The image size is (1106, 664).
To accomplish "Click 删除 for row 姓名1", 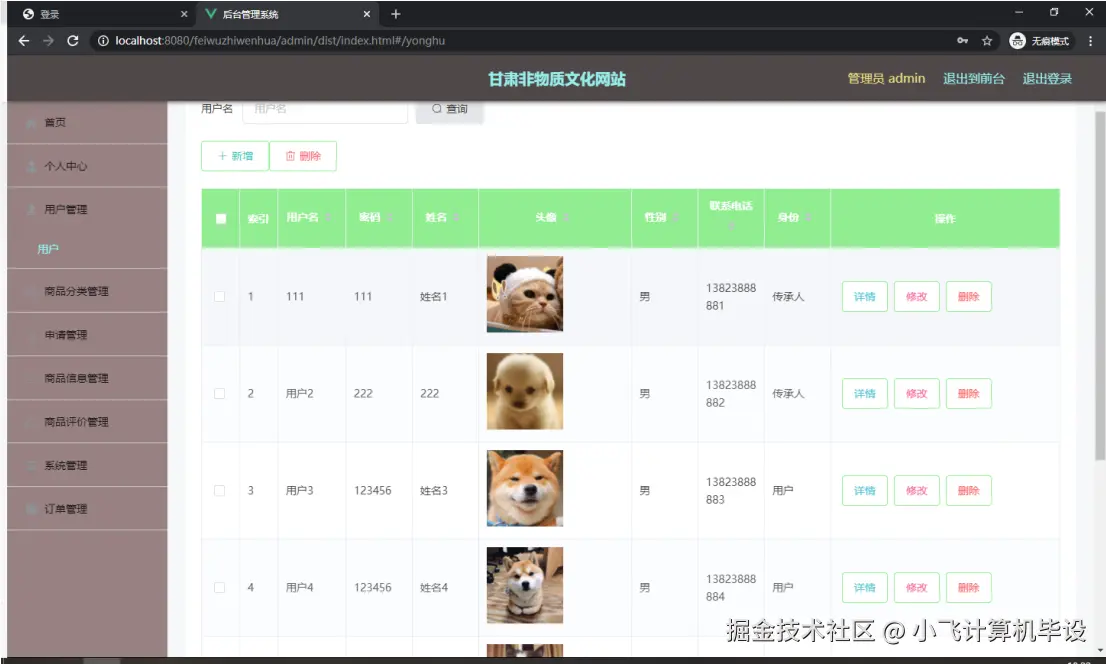I will coord(968,296).
